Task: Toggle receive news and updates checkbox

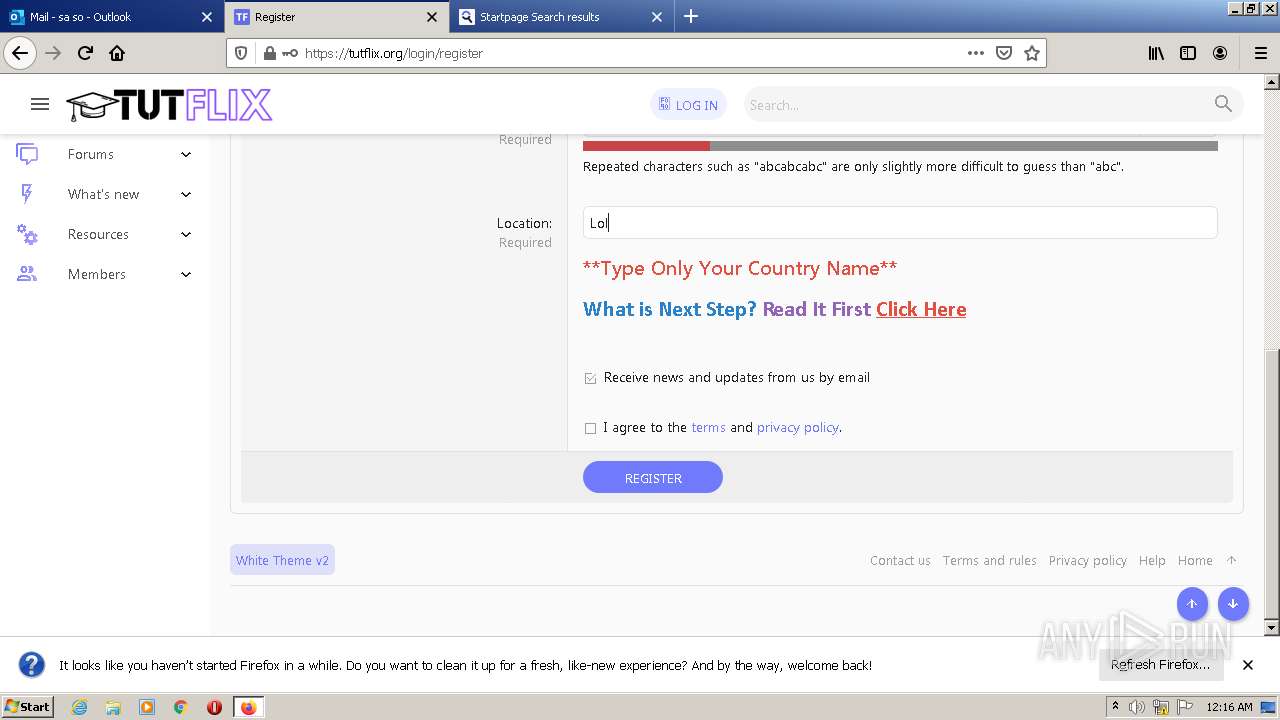Action: 590,378
